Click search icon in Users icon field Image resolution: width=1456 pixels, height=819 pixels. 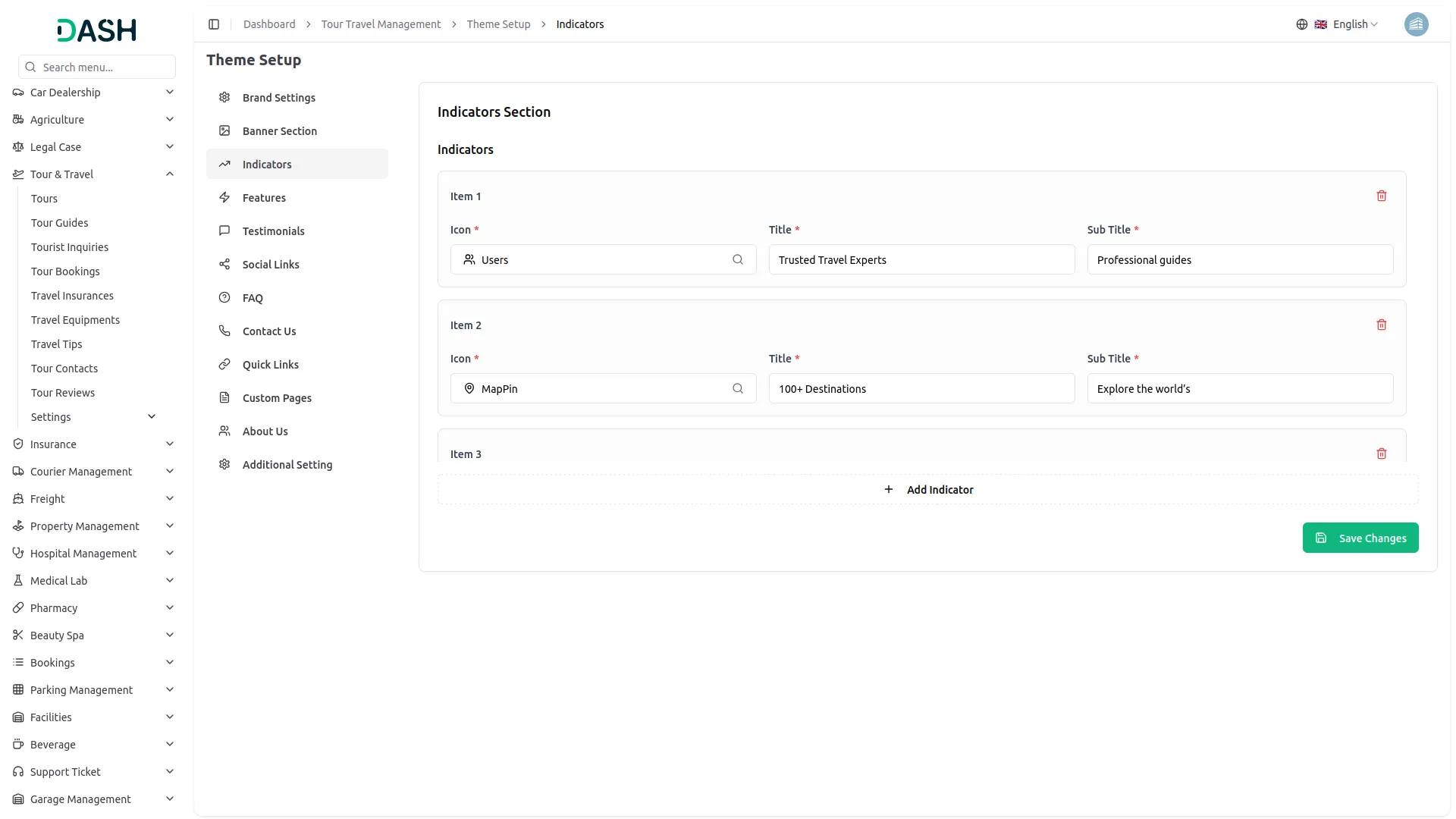tap(737, 260)
